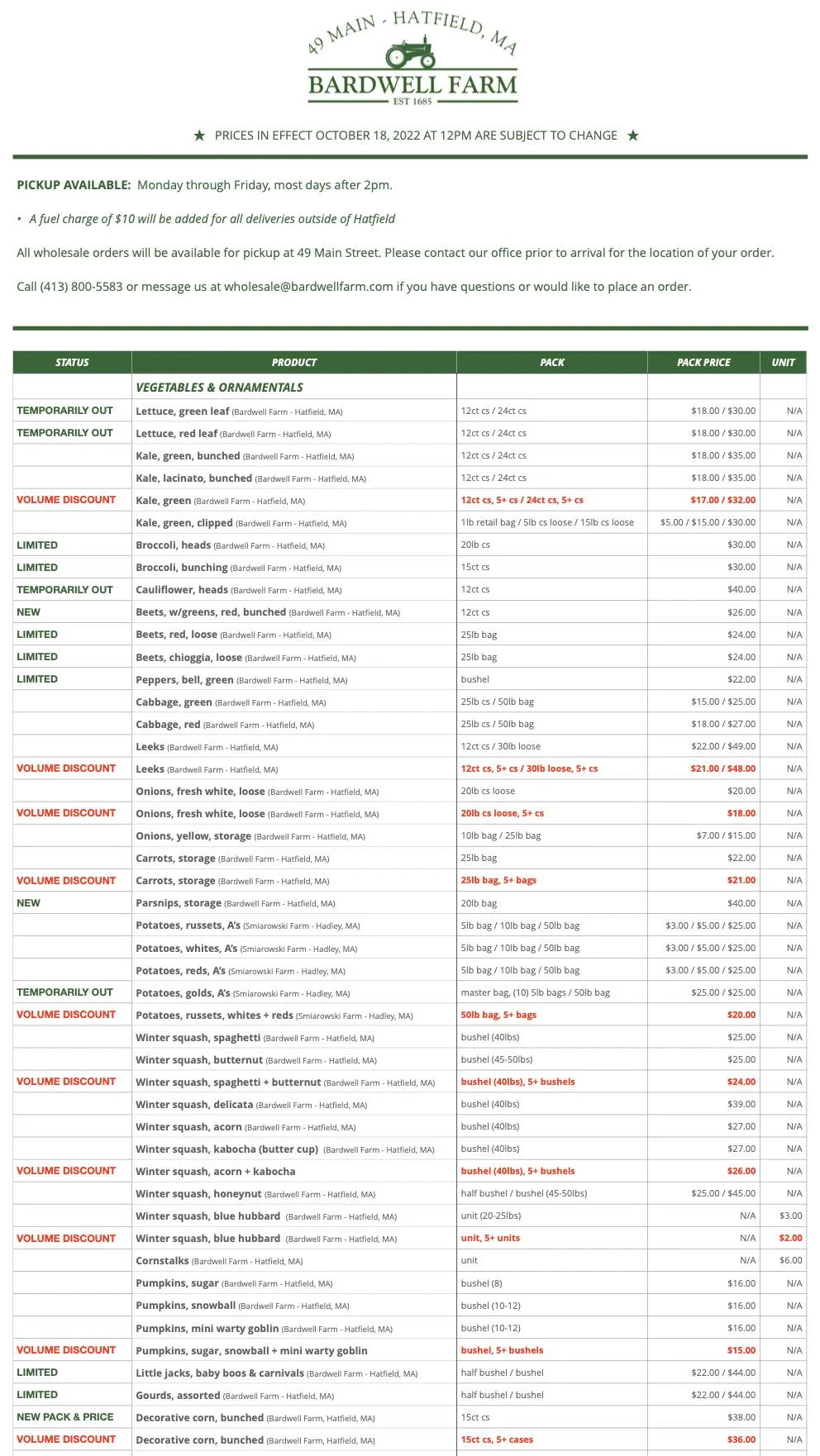The width and height of the screenshot is (820, 1456).
Task: Click the $36.00 decorative corn discount price
Action: coord(741,1439)
